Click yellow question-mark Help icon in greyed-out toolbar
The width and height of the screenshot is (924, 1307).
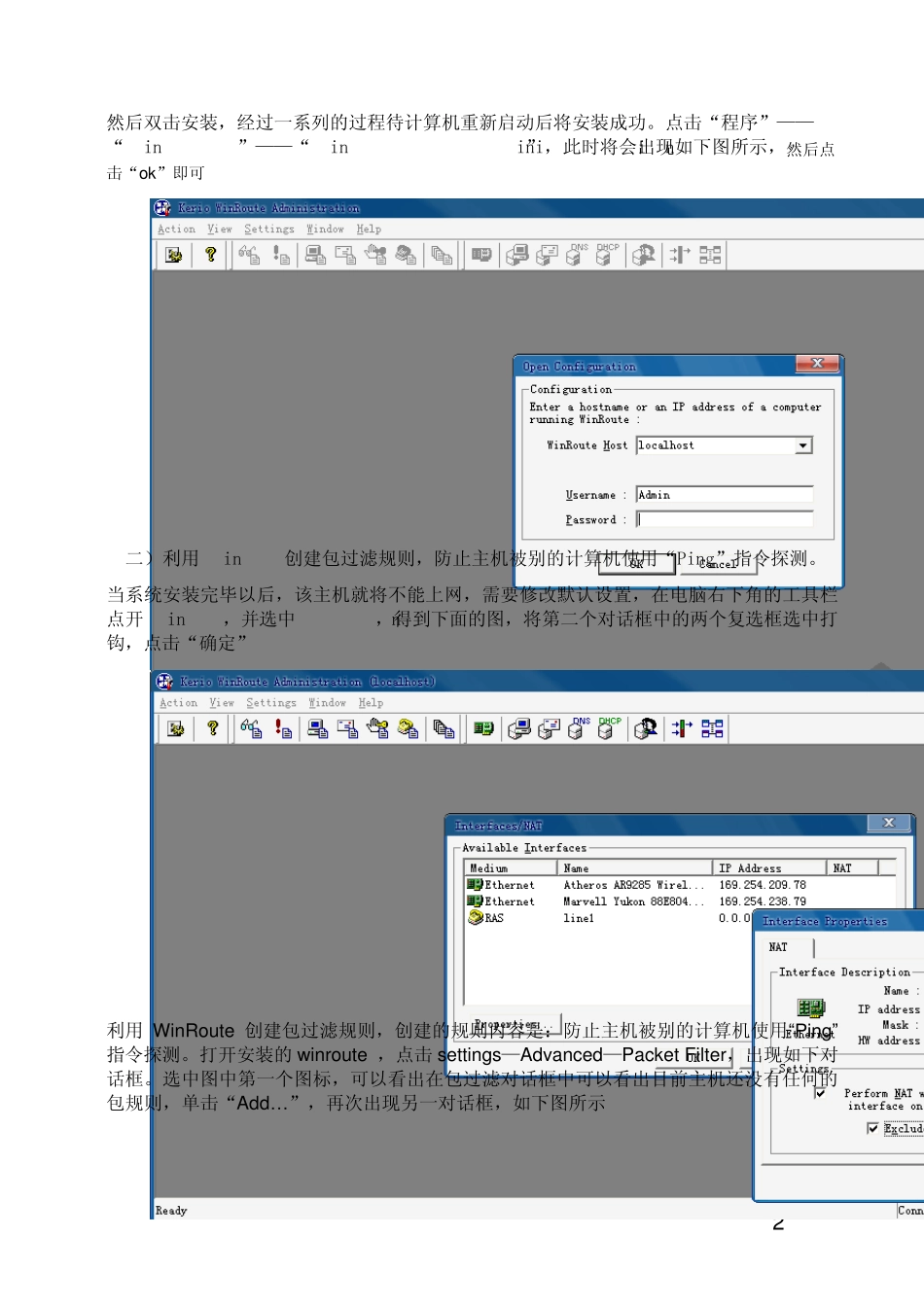click(210, 255)
